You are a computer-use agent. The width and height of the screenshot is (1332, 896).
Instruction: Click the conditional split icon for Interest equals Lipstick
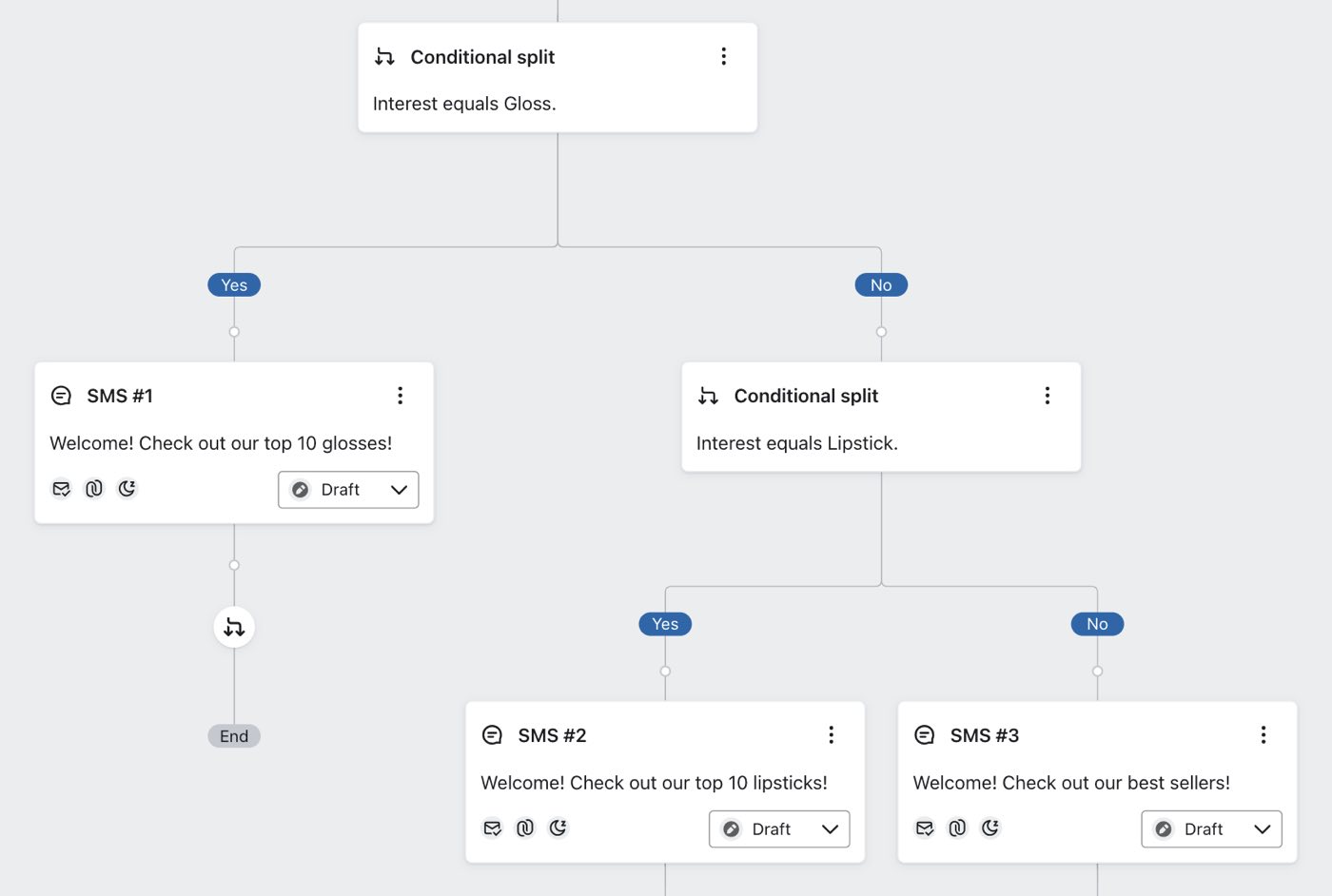click(709, 396)
